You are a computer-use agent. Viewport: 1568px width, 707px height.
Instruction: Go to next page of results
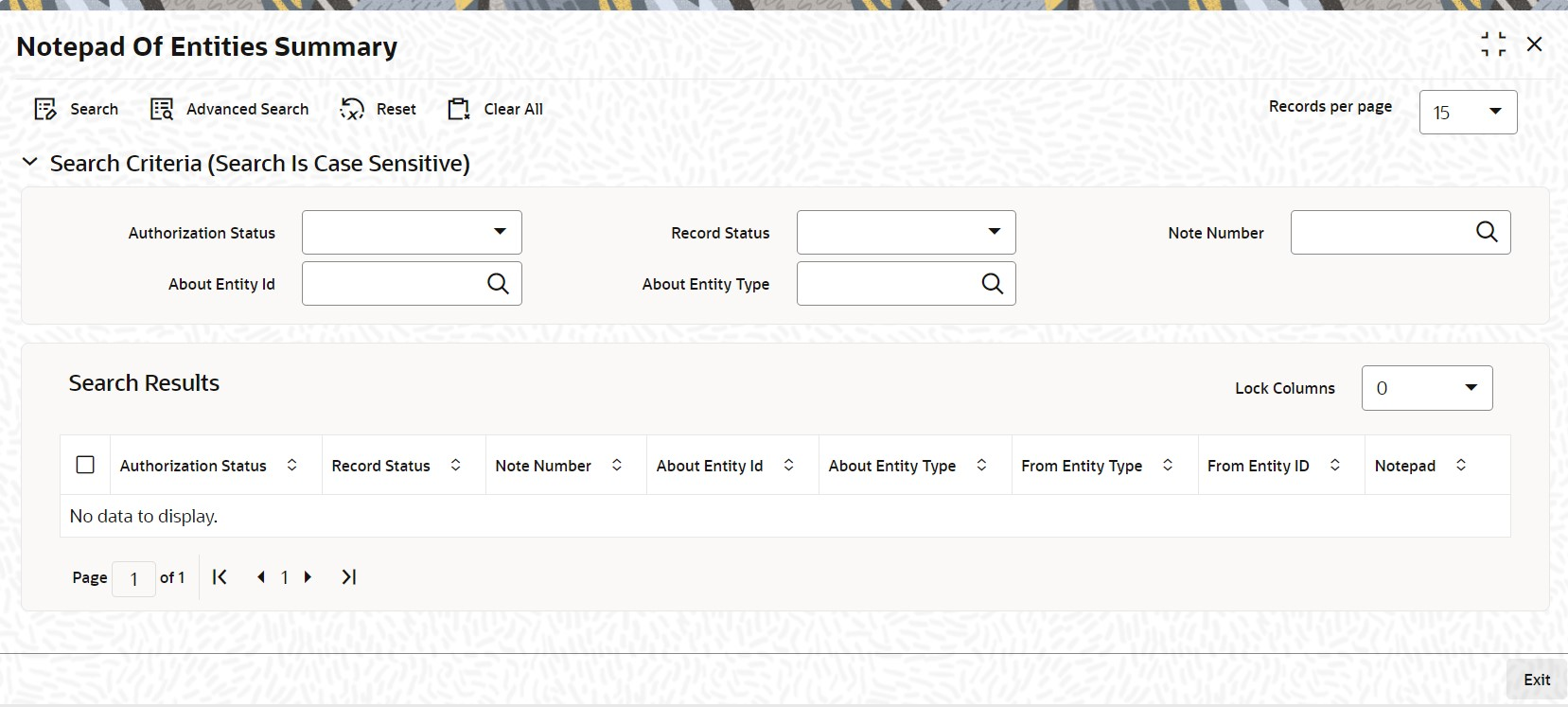click(308, 577)
